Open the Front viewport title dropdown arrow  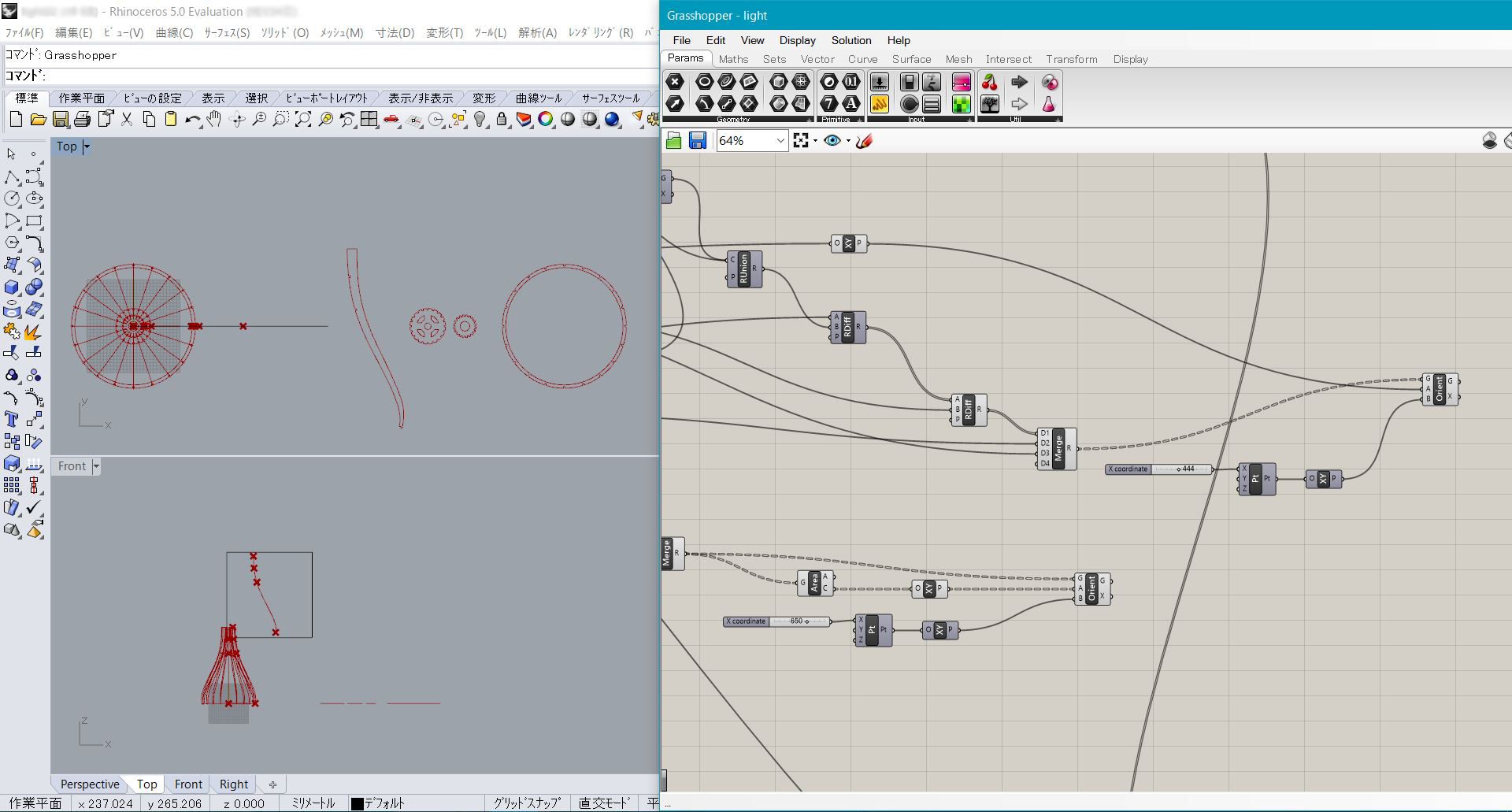96,466
